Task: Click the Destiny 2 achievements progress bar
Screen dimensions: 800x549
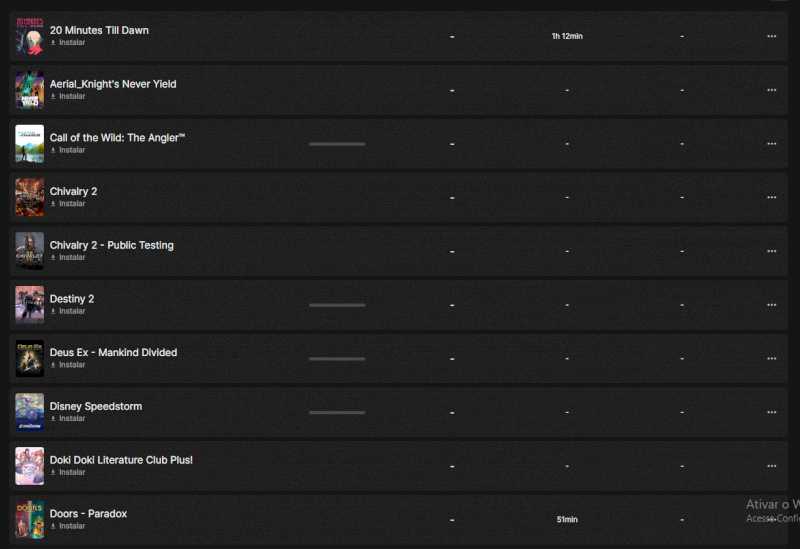Action: point(337,305)
